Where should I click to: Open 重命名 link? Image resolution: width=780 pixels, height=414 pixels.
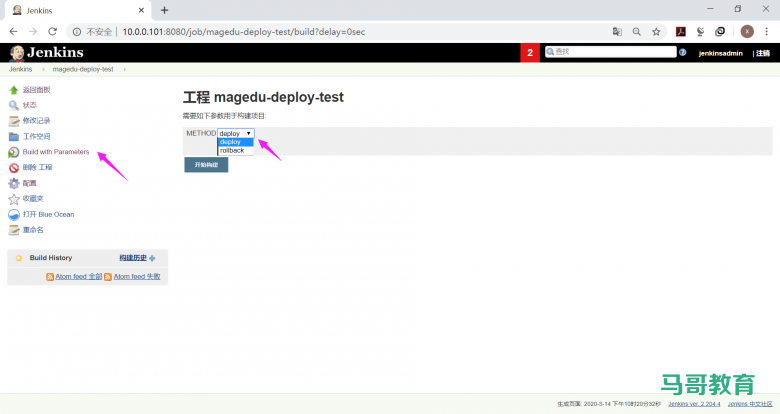(x=33, y=230)
